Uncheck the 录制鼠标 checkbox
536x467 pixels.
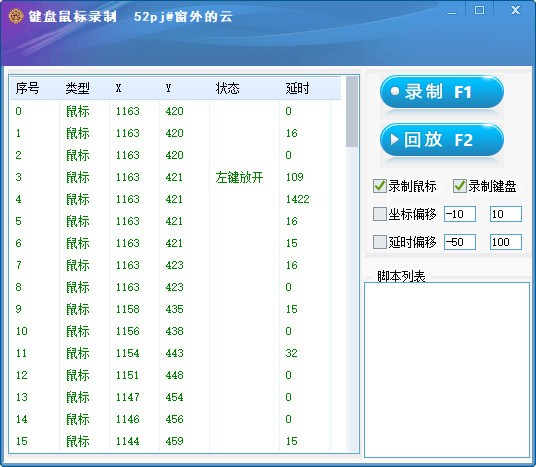coord(380,186)
